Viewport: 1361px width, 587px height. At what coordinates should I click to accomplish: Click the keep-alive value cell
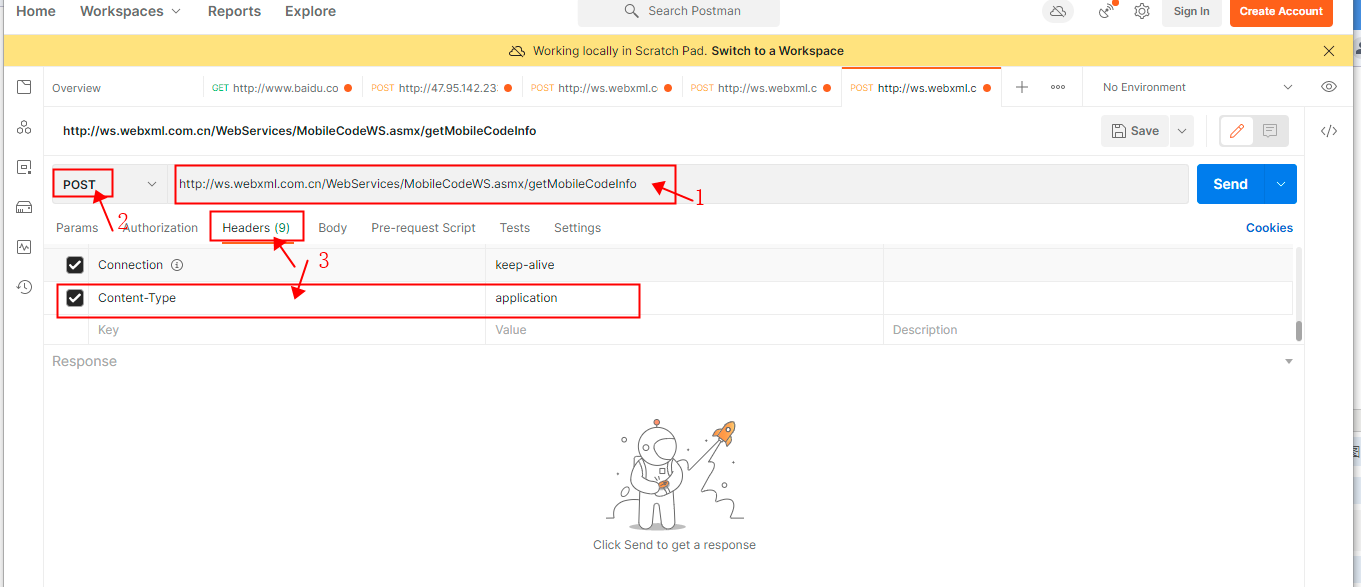[x=685, y=265]
